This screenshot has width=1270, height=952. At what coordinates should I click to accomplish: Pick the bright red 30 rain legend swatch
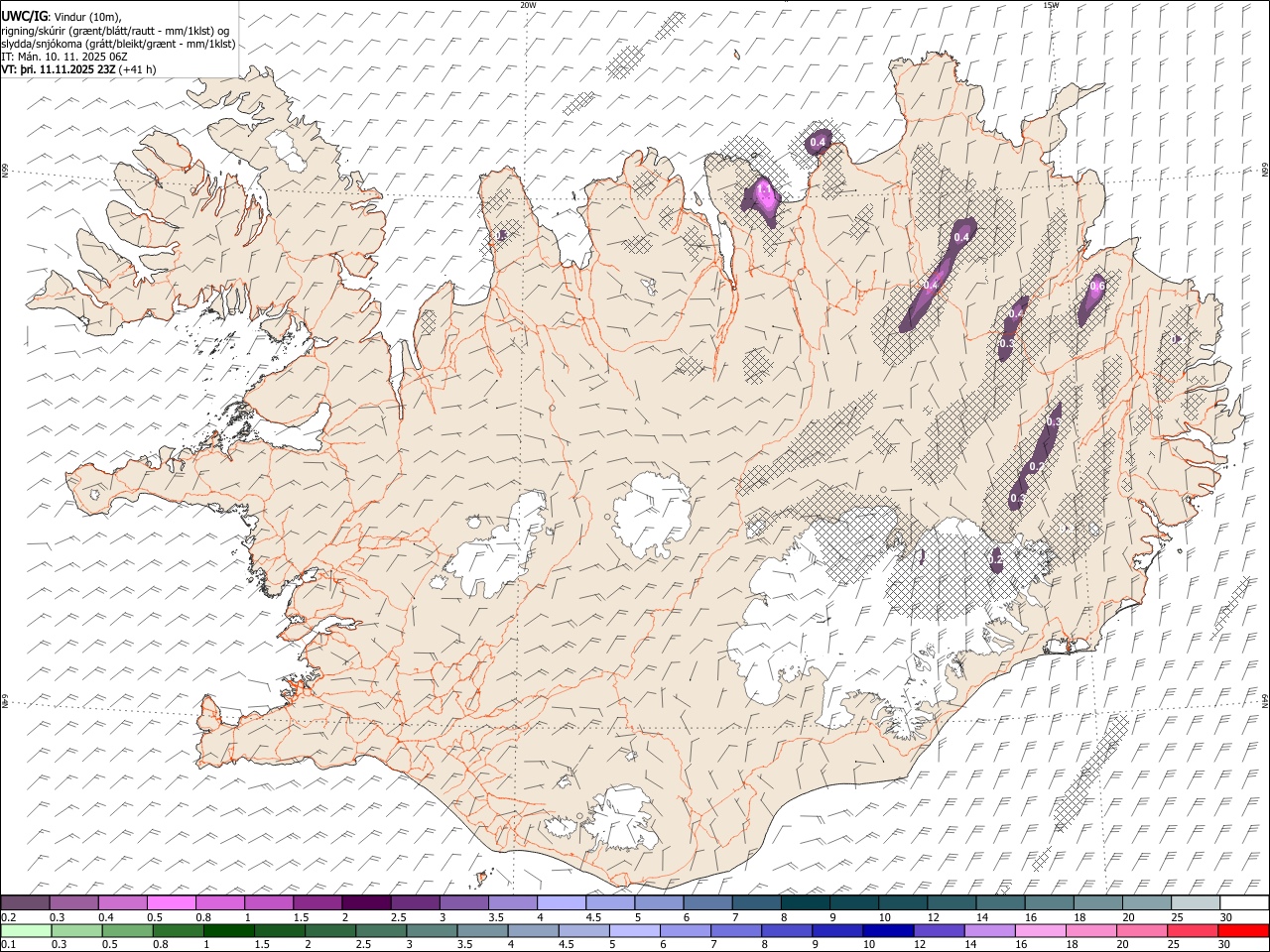point(1243,930)
